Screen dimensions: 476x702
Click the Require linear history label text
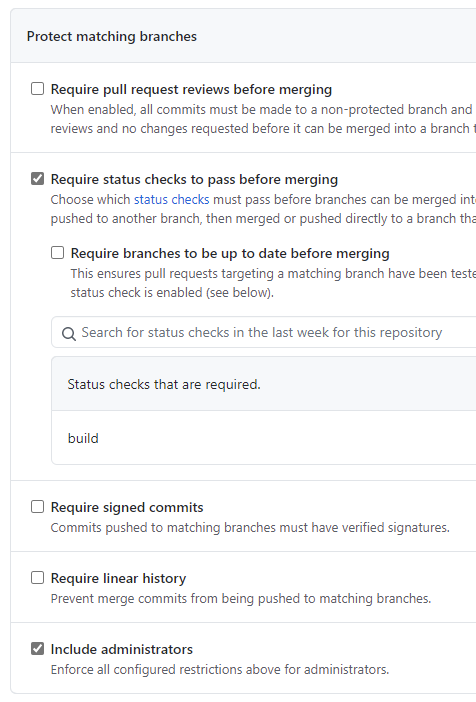click(x=118, y=578)
